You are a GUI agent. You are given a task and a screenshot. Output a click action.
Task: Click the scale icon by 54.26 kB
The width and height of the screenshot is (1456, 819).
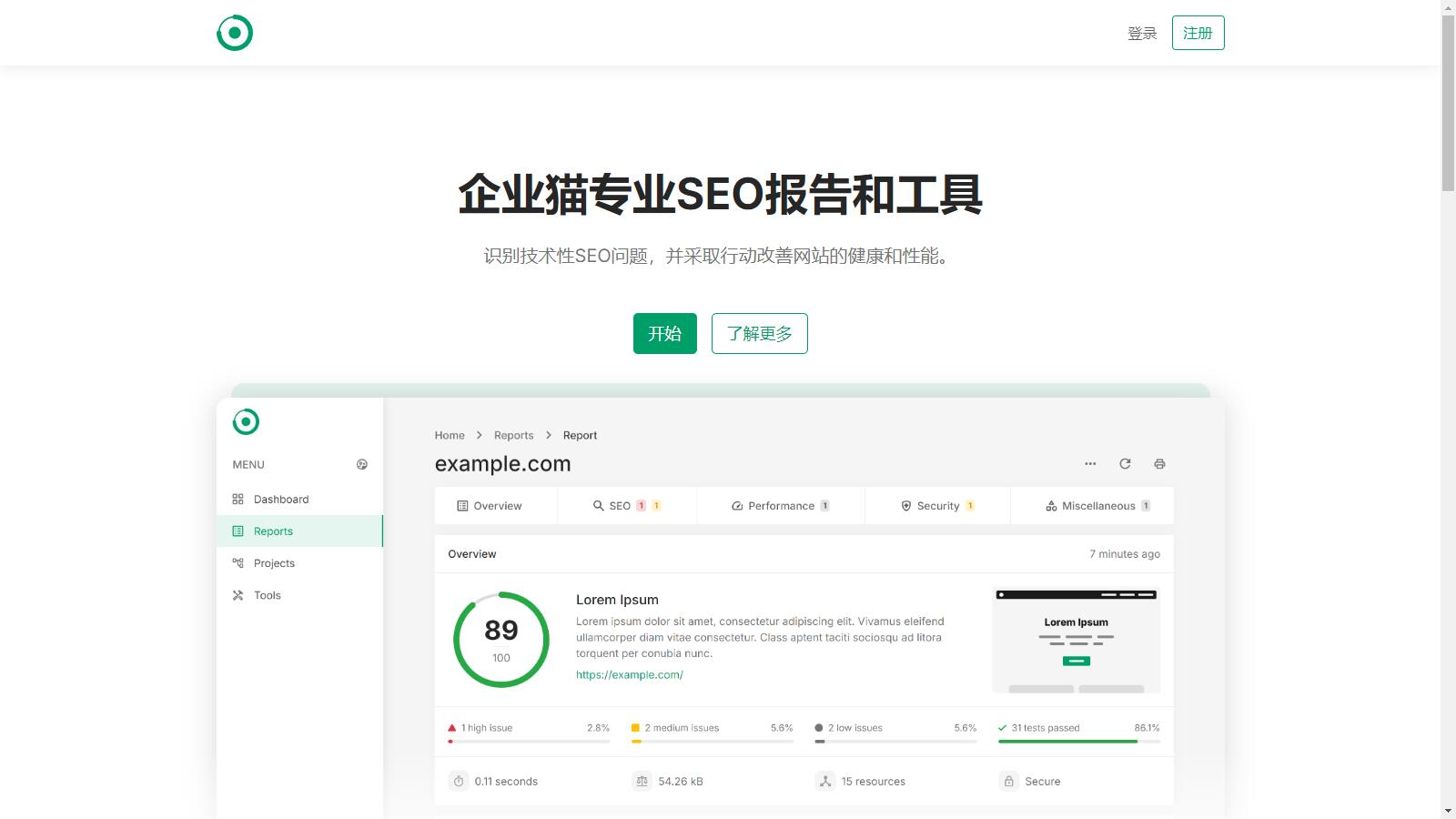click(642, 782)
